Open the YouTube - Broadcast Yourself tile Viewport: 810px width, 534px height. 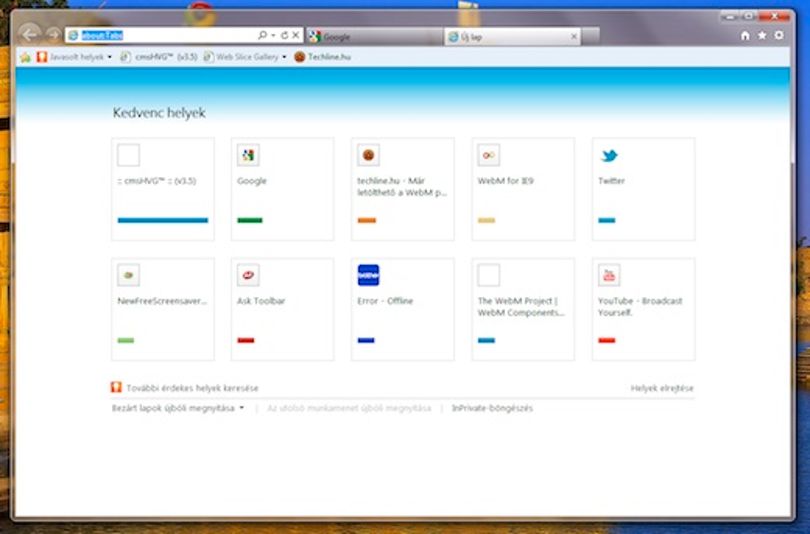tap(643, 309)
